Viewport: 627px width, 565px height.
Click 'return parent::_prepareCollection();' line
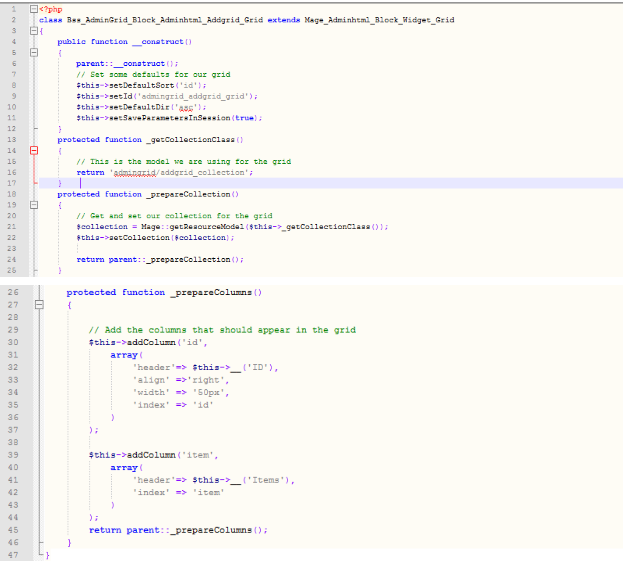[160, 260]
